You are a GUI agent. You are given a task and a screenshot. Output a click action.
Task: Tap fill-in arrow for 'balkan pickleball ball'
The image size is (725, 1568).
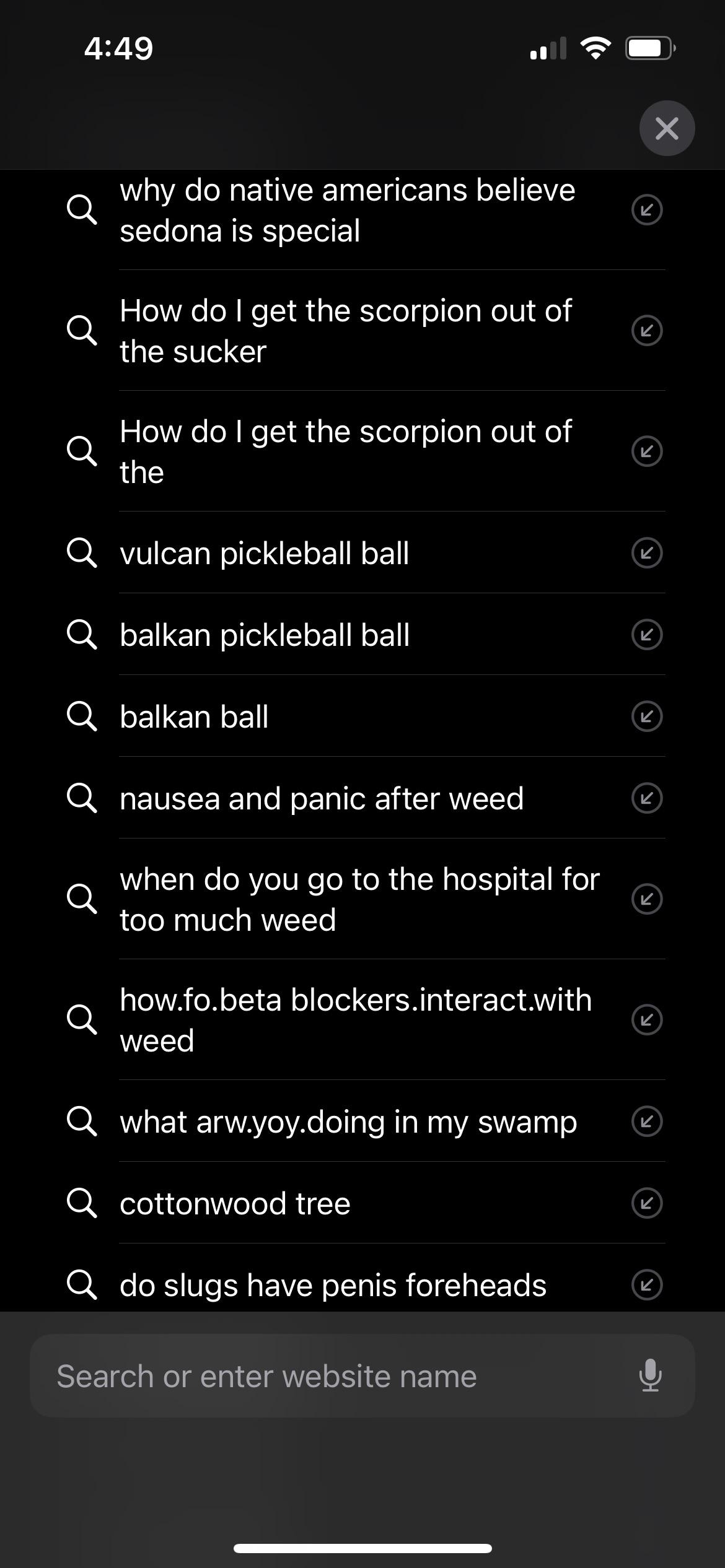(x=647, y=635)
